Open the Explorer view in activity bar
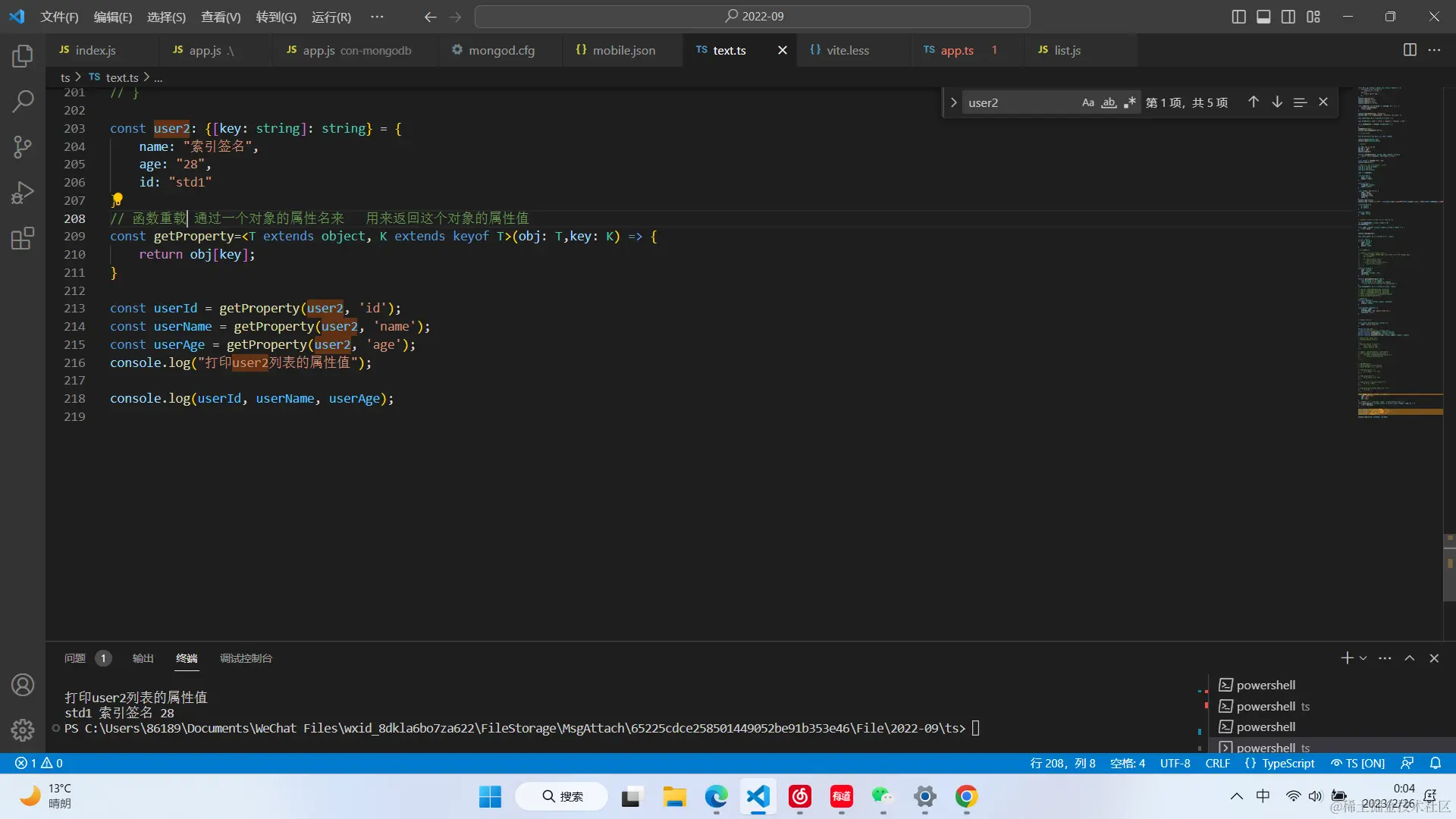Screen dimensions: 1456x819 23,56
